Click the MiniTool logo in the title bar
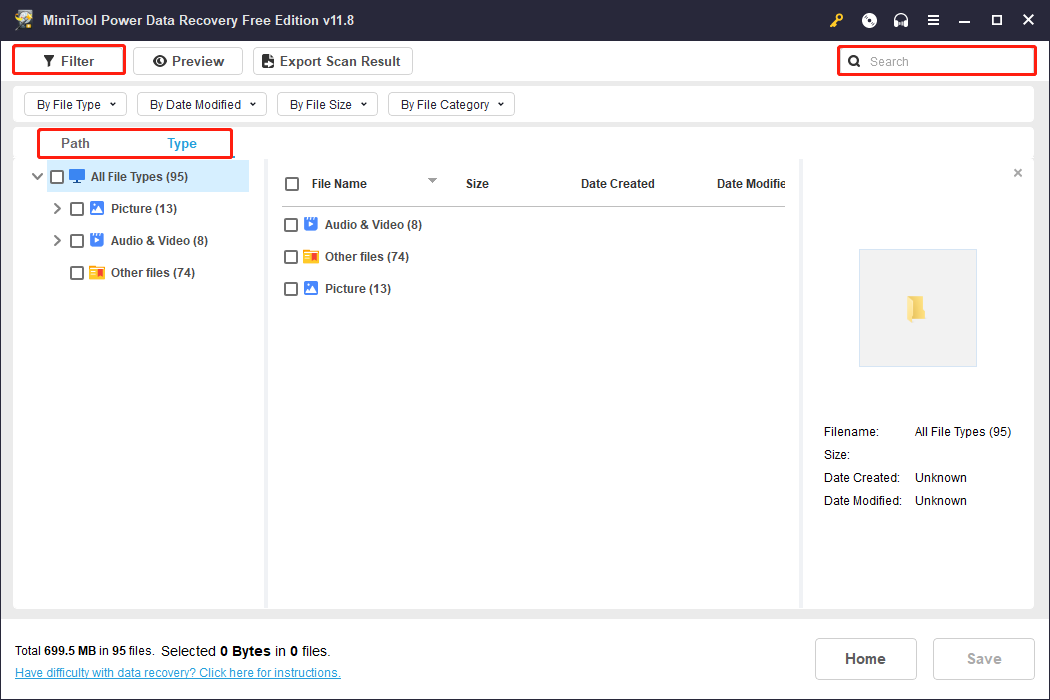The height and width of the screenshot is (700, 1050). [x=24, y=19]
